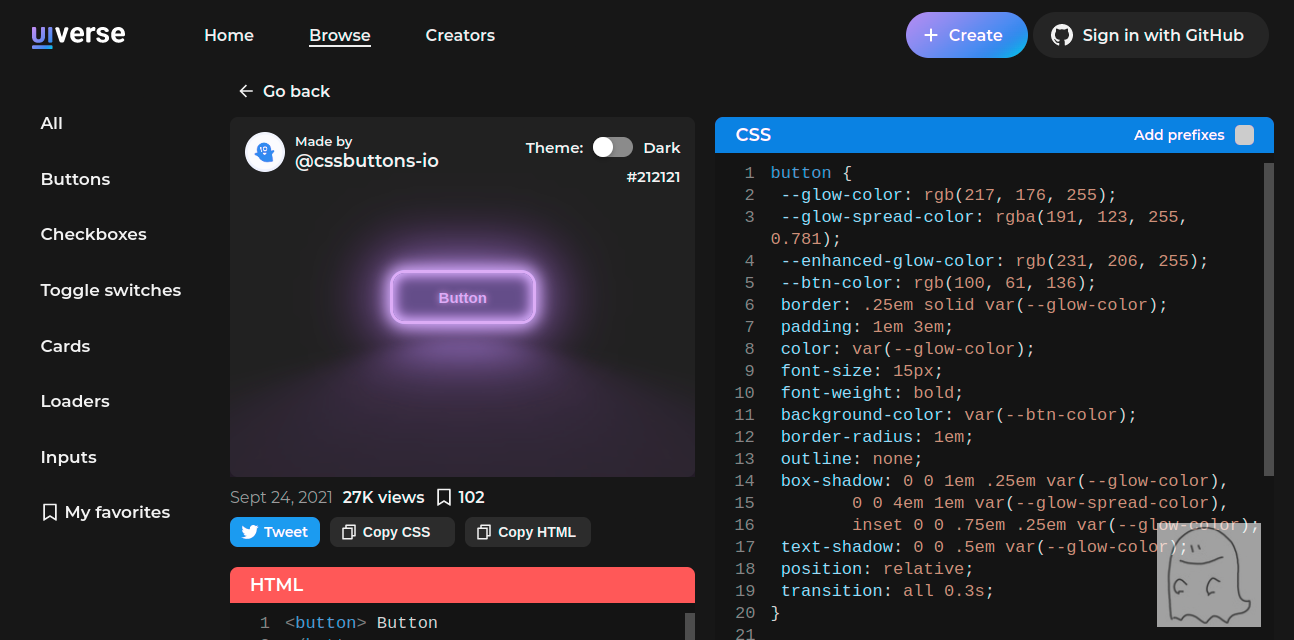Toggle the Dark theme switch
Viewport: 1294px width, 640px height.
coord(613,147)
